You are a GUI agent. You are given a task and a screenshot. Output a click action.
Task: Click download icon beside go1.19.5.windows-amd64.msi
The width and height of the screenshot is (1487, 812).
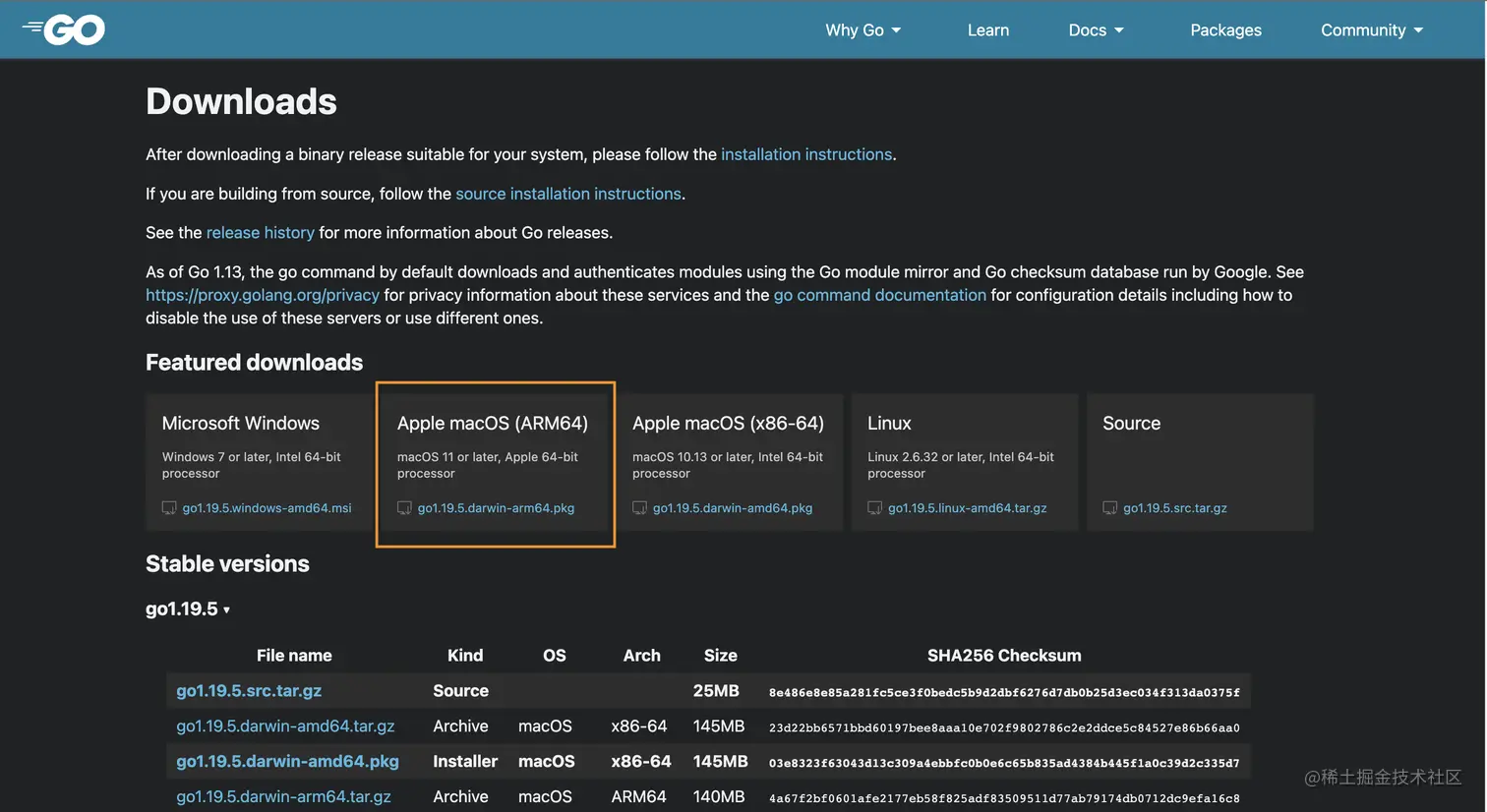tap(169, 508)
